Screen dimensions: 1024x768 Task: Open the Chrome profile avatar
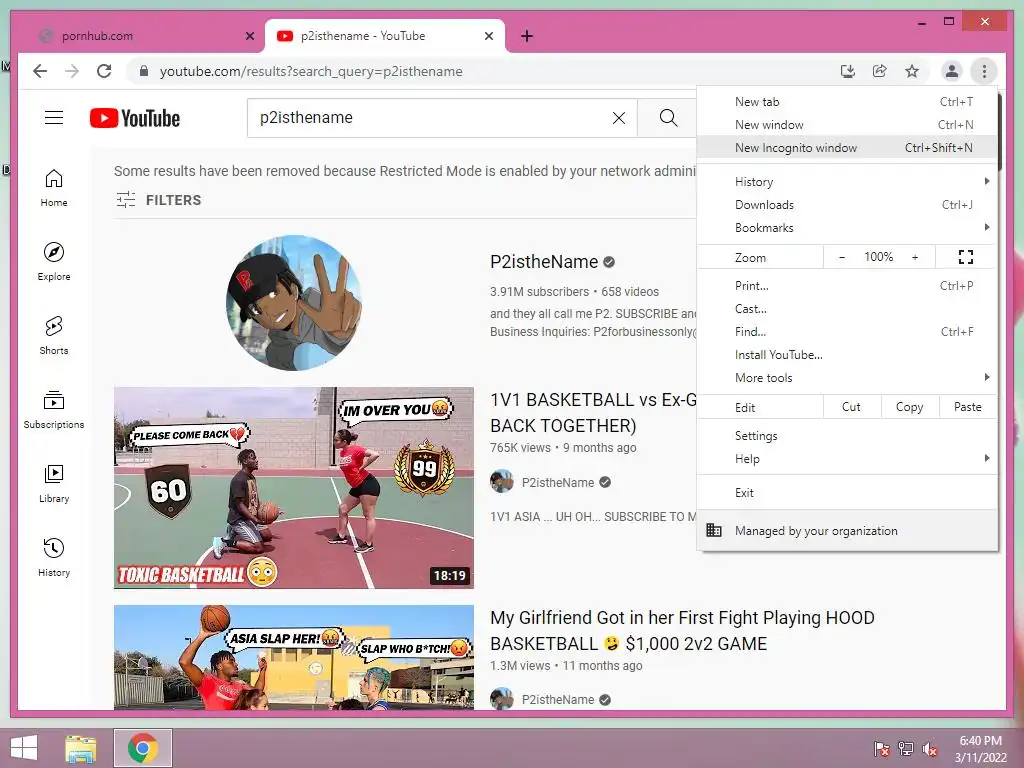point(952,71)
